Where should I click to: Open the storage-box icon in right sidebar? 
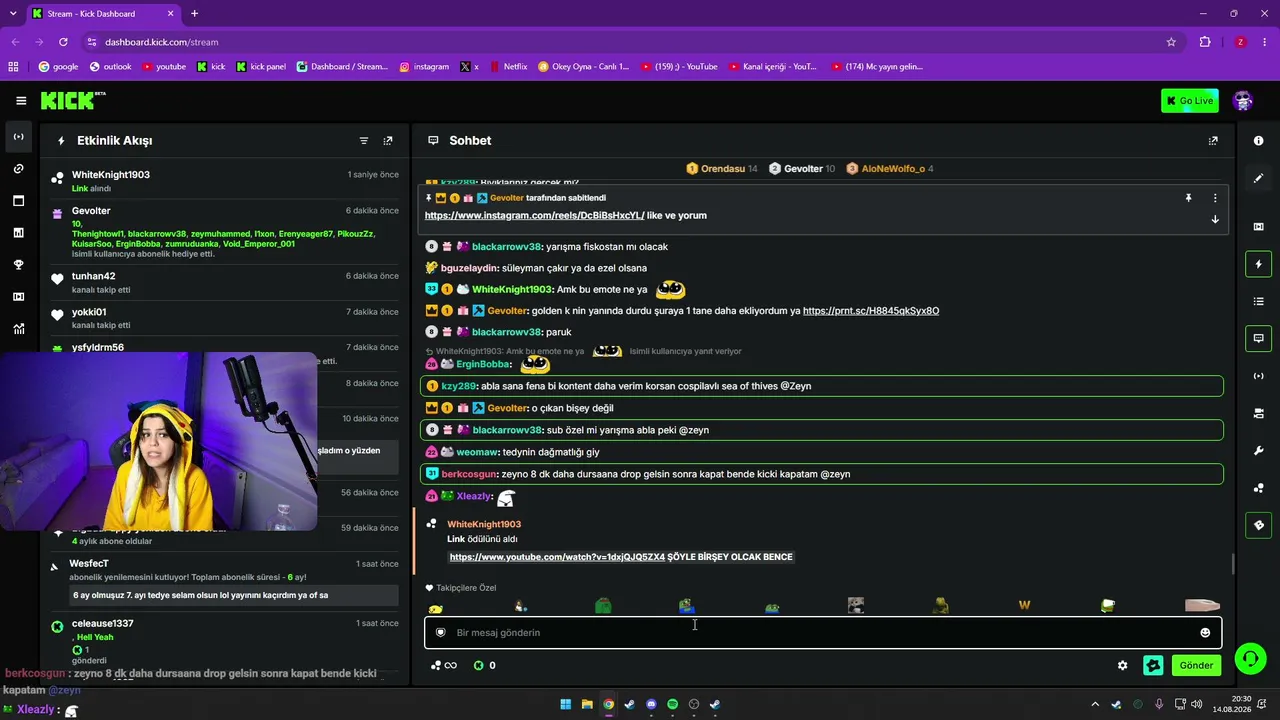tap(1258, 413)
